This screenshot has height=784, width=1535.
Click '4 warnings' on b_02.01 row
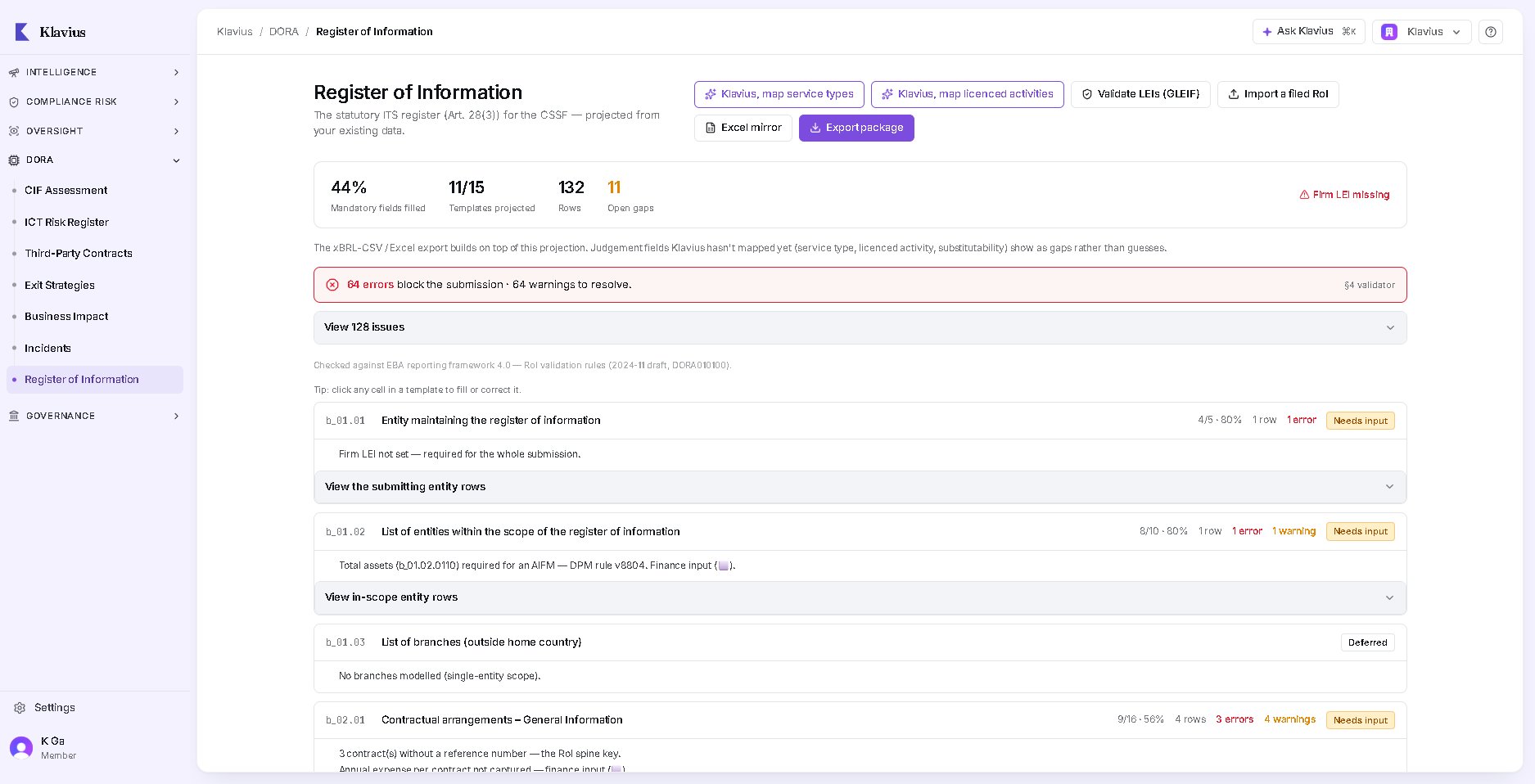pos(1290,719)
